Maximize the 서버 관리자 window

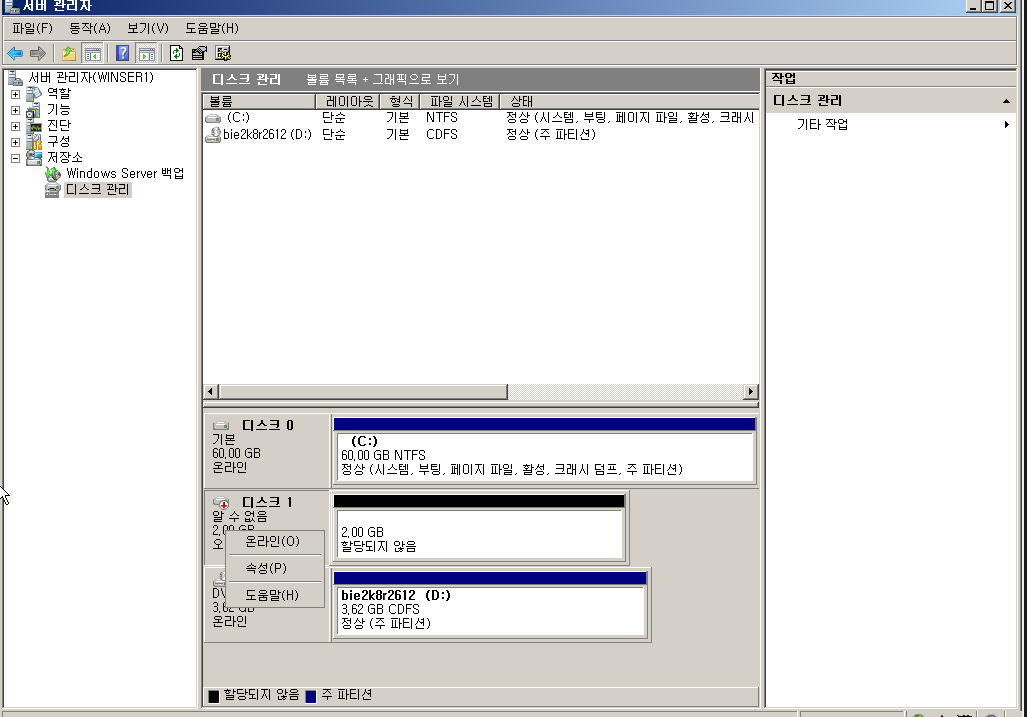(990, 6)
